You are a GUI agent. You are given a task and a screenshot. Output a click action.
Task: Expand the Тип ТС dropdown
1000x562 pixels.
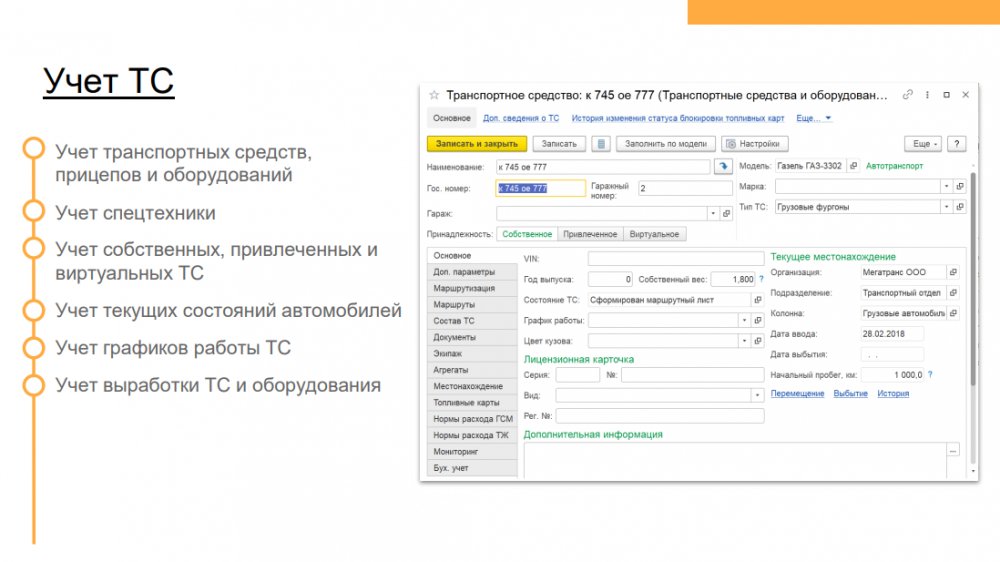click(946, 207)
